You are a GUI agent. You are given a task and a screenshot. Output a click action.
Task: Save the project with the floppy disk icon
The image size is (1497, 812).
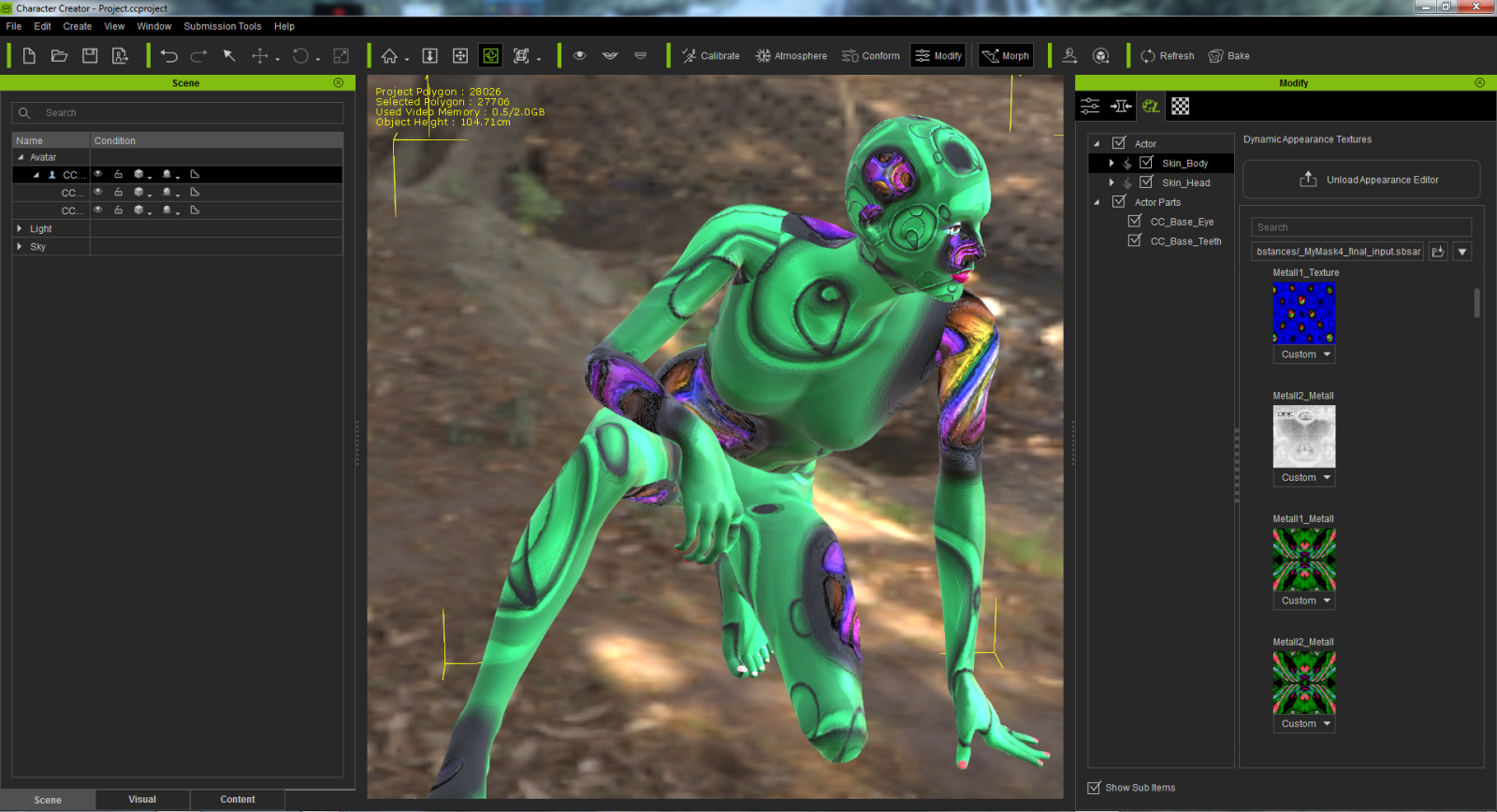pos(90,56)
